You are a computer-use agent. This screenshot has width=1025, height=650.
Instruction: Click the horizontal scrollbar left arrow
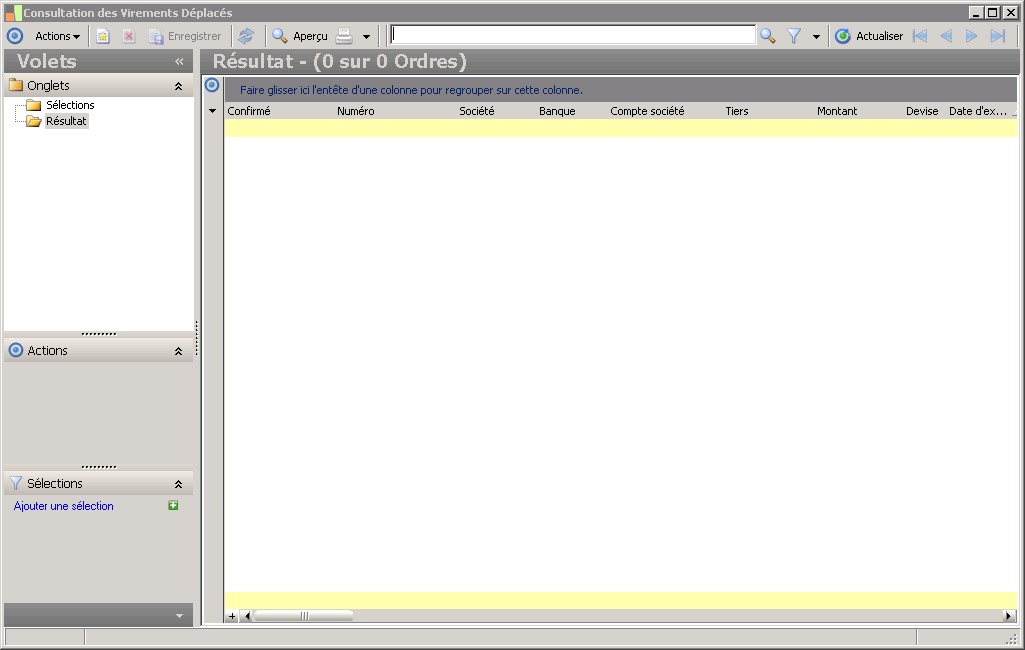[x=247, y=616]
